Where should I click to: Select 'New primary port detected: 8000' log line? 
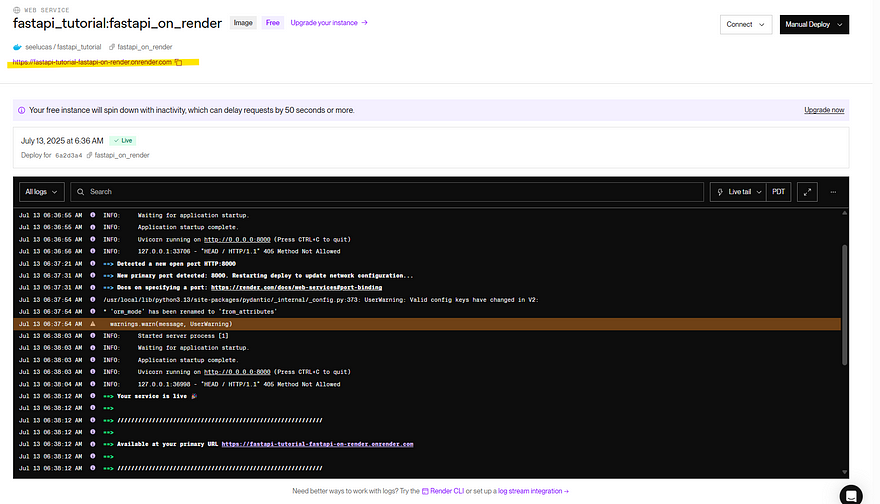[427, 276]
